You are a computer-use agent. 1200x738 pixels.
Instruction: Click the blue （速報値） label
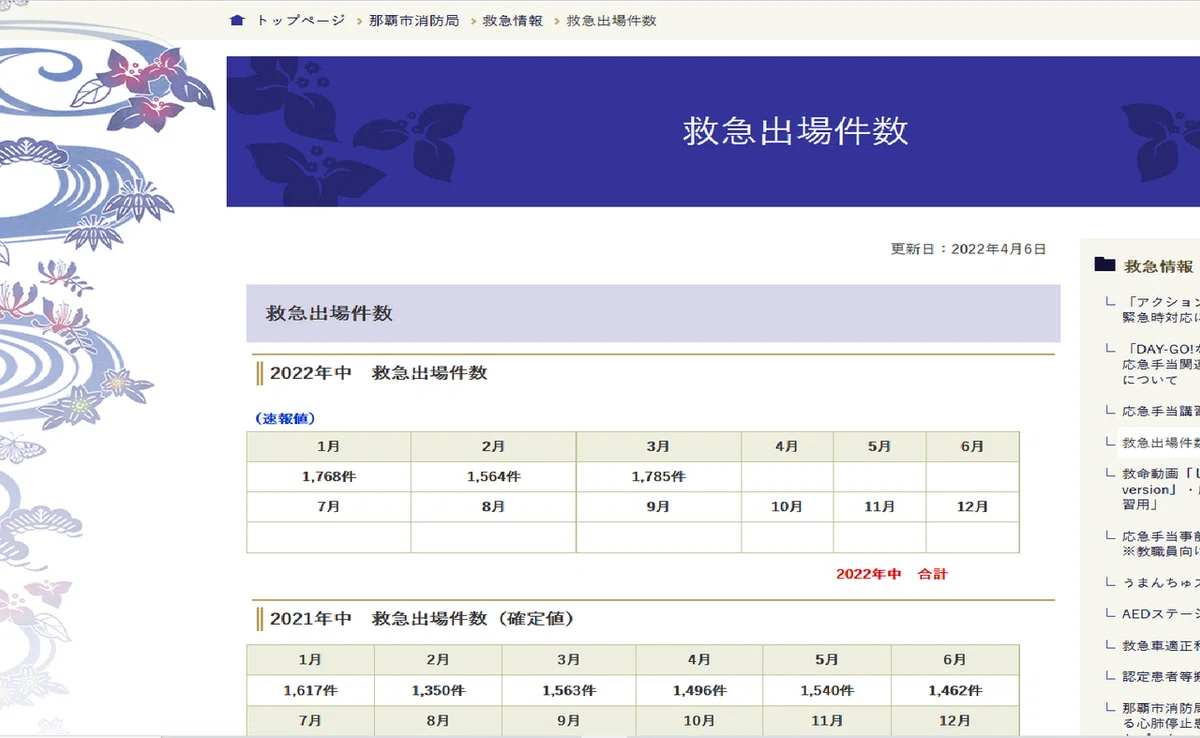(285, 418)
